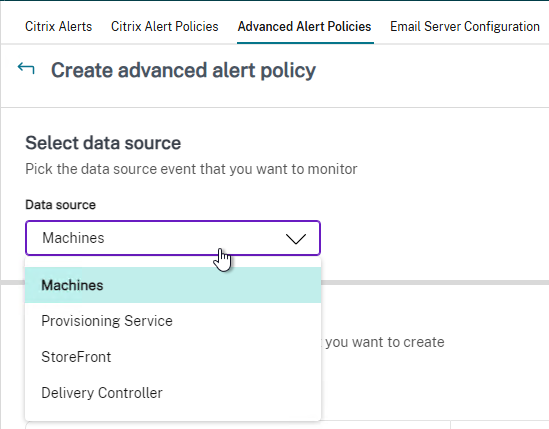Screen dimensions: 549x429
Task: Click the partially visible box below dropdown list
Action: point(238,425)
